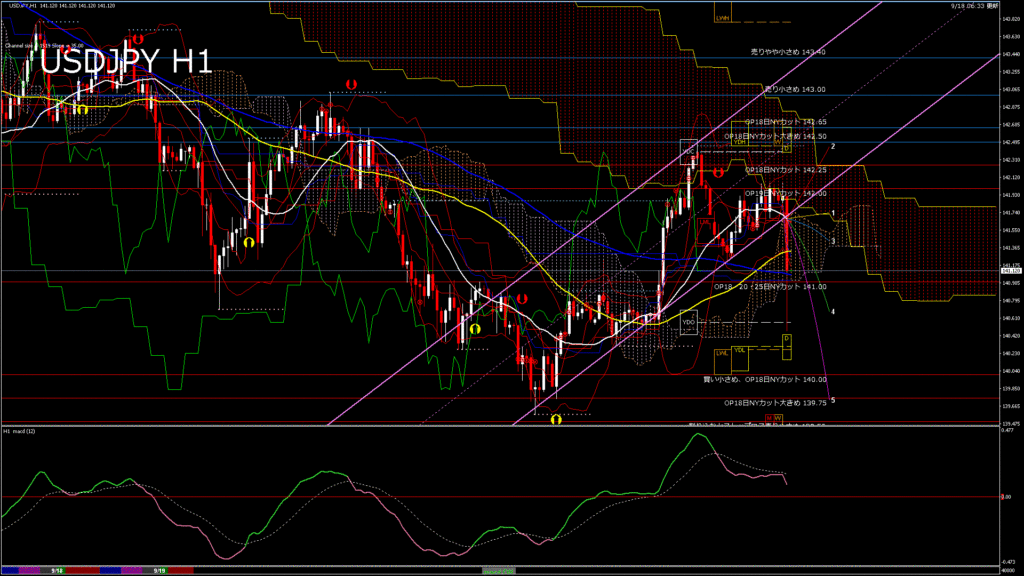Click the current price tag 141.120 on axis
This screenshot has height=576, width=1024.
(1010, 270)
